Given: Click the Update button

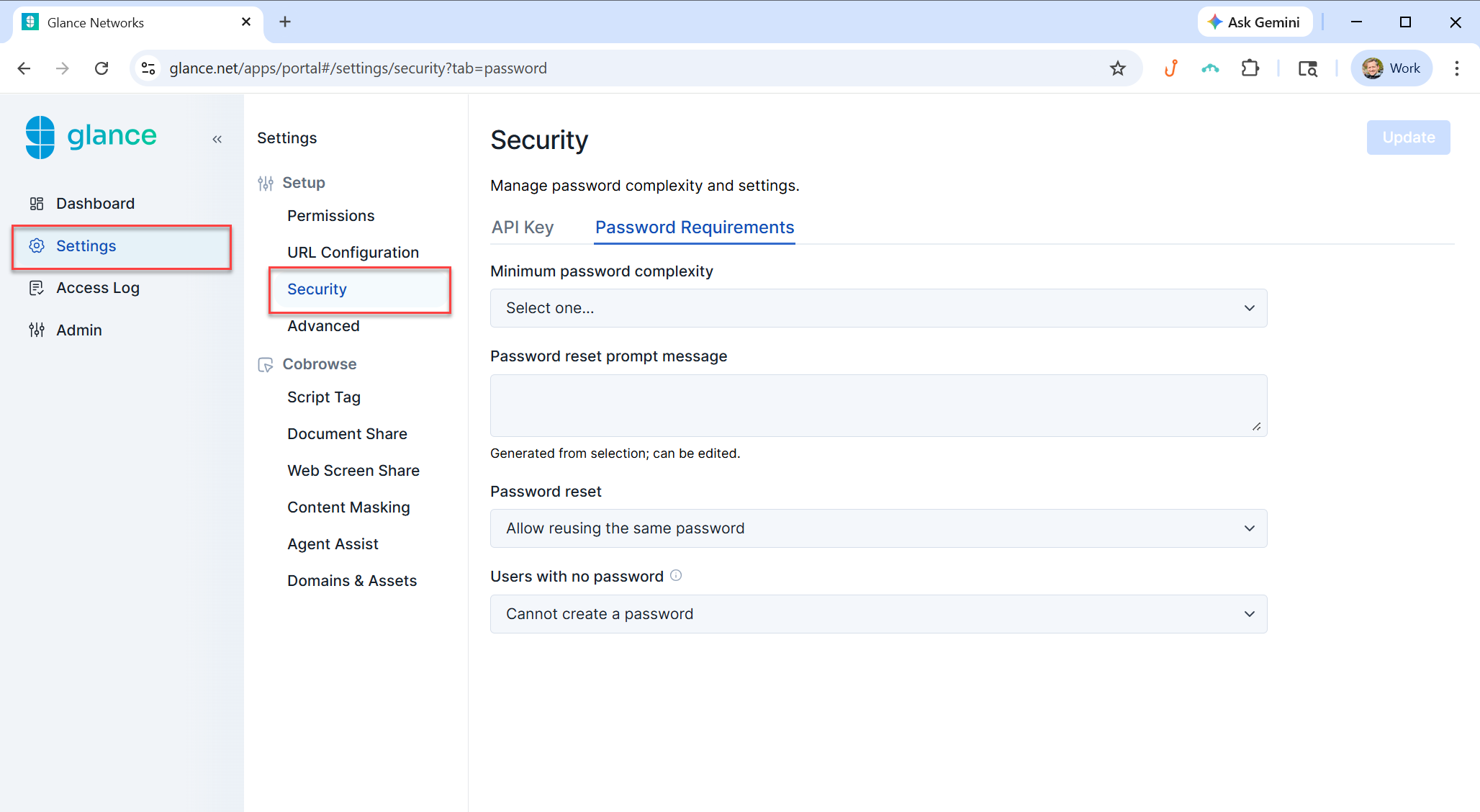Looking at the screenshot, I should (1408, 137).
